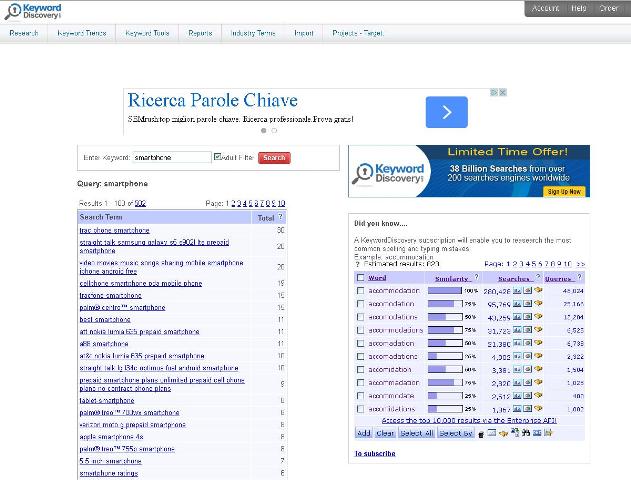
Task: Select the second carousel dot under the ad
Action: tap(274, 130)
